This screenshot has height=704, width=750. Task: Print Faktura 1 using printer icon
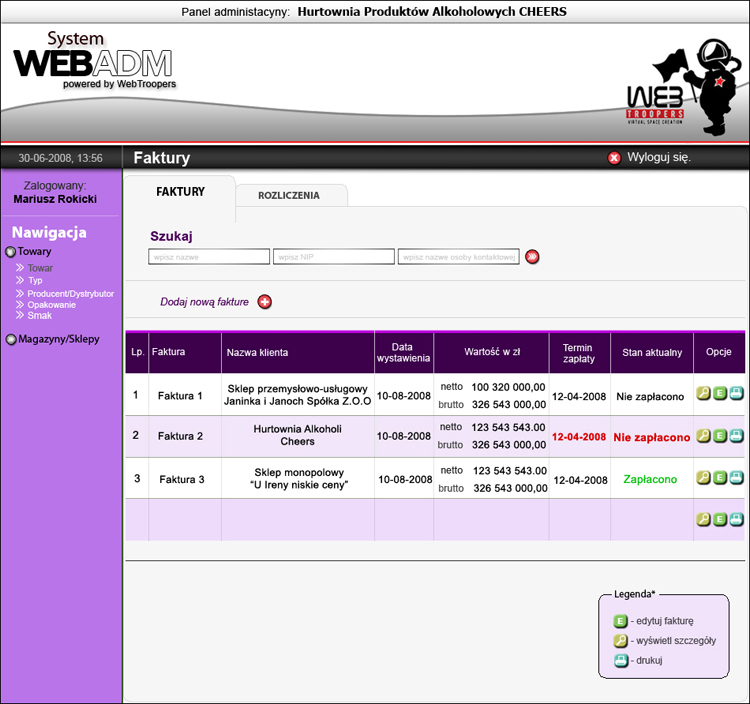tap(736, 395)
